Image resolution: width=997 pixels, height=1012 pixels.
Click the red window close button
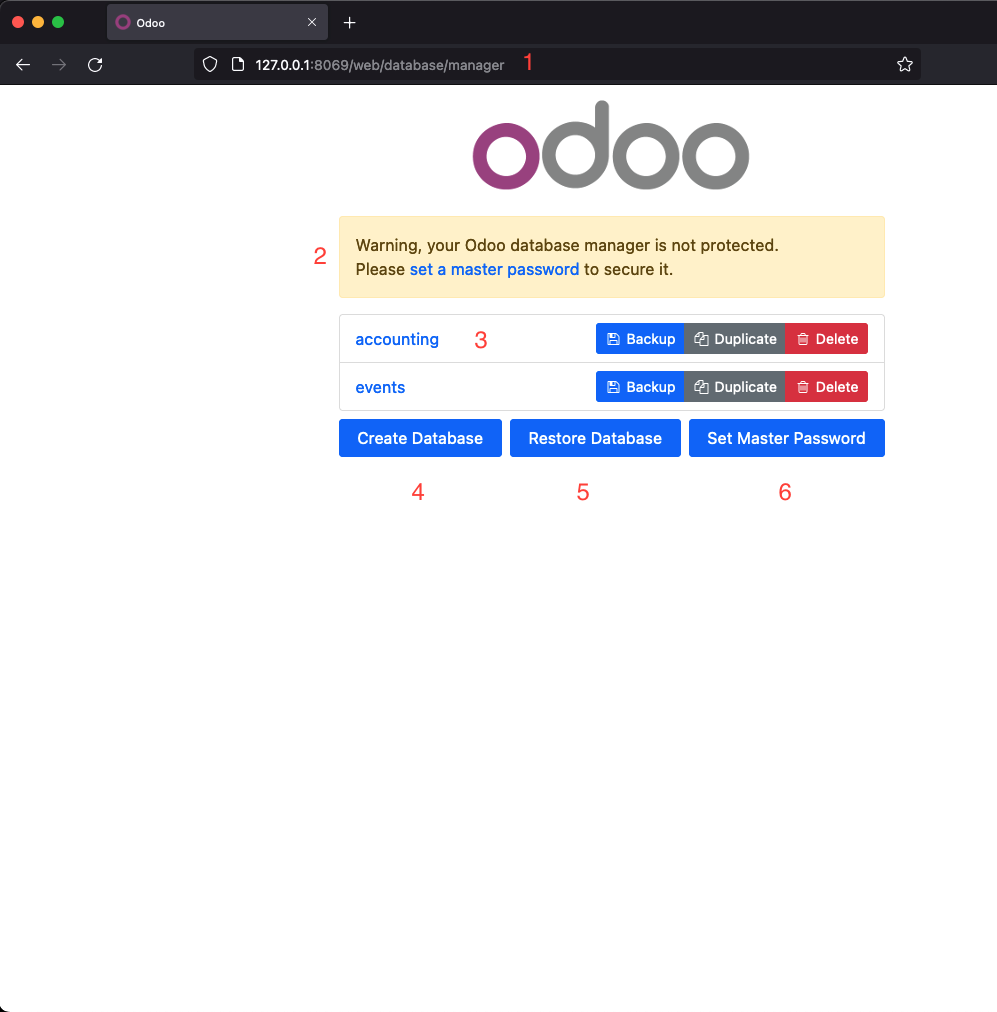pos(18,23)
